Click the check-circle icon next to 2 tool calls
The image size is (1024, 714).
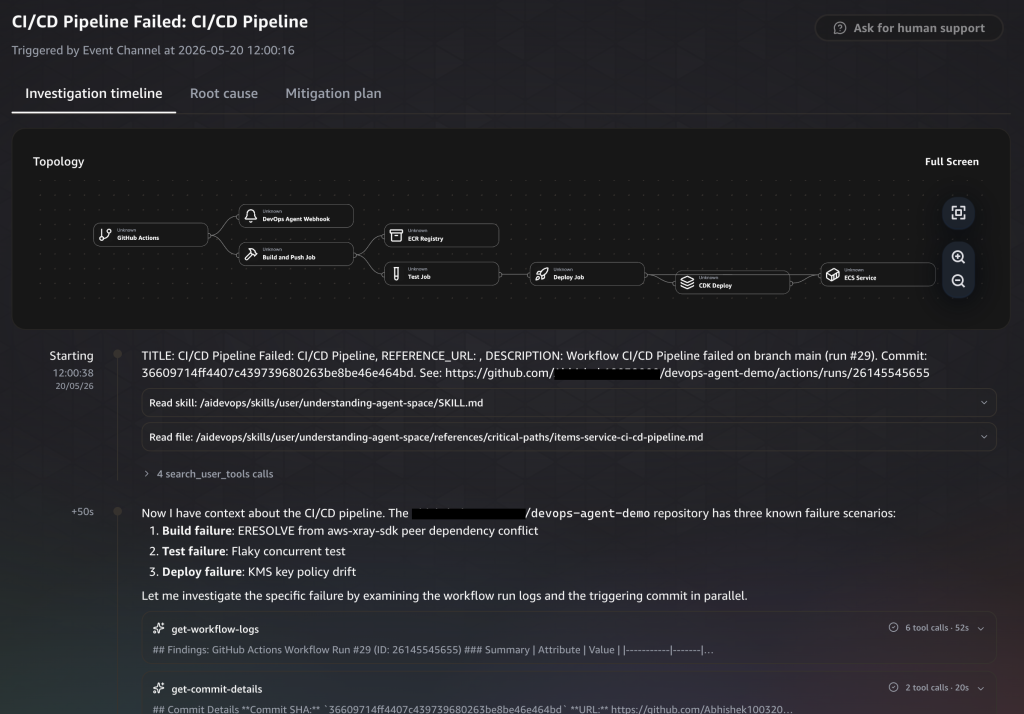coord(893,687)
